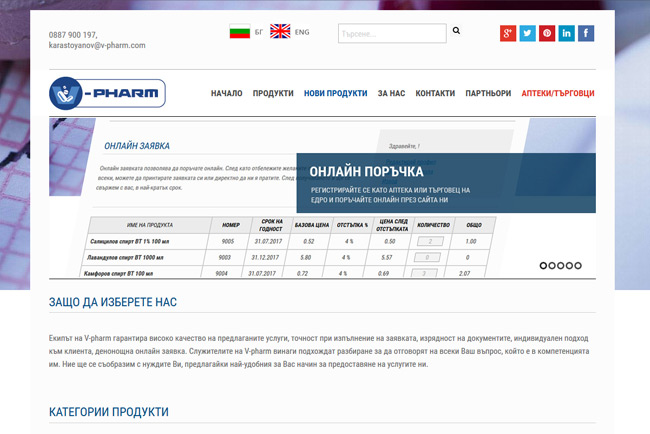
Task: Open the LinkedIn social icon
Action: [566, 33]
